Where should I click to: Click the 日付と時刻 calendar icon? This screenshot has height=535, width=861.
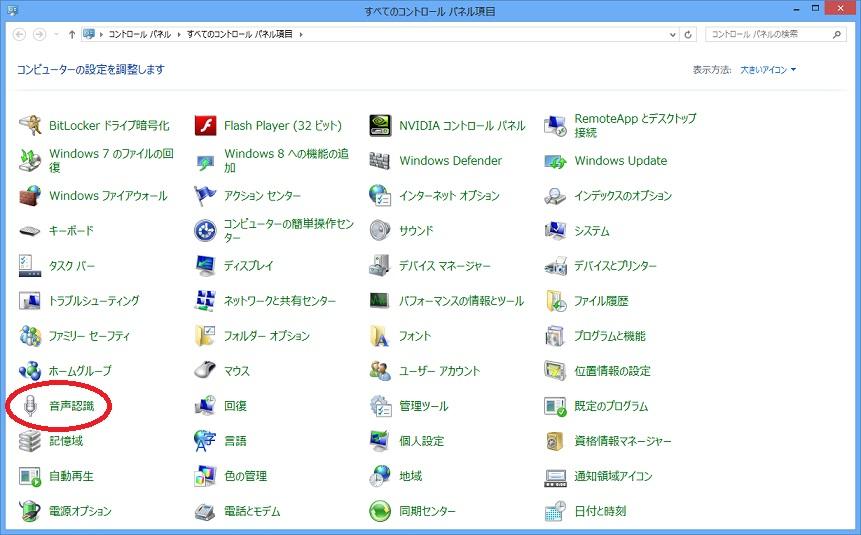point(555,511)
